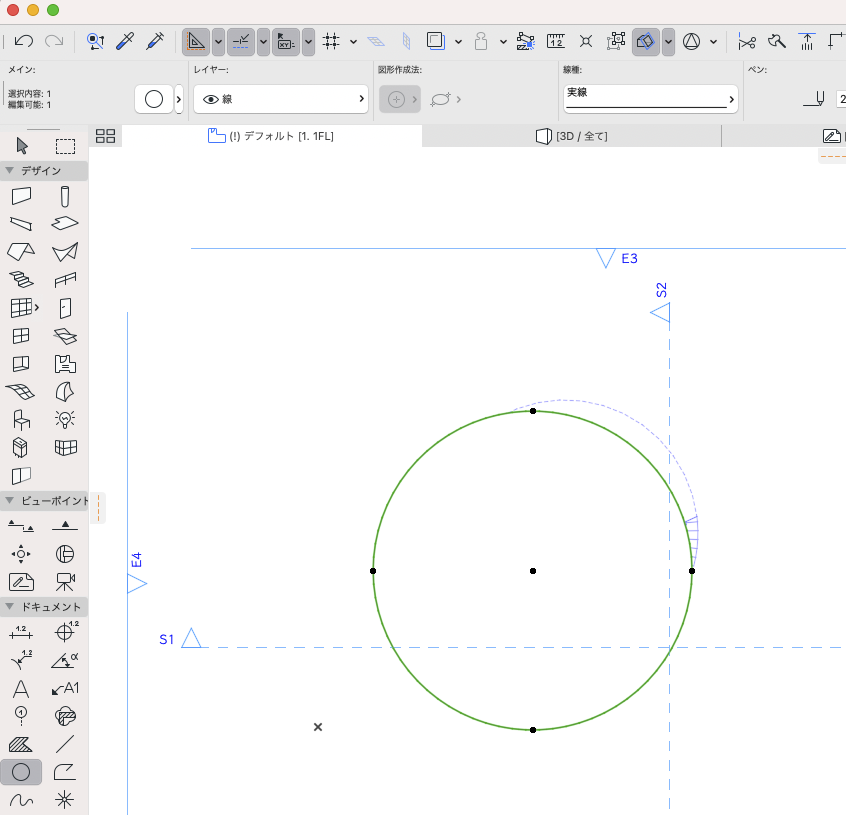The width and height of the screenshot is (846, 815).
Task: Collapse the ビューポイント toolbox section
Action: 10,501
